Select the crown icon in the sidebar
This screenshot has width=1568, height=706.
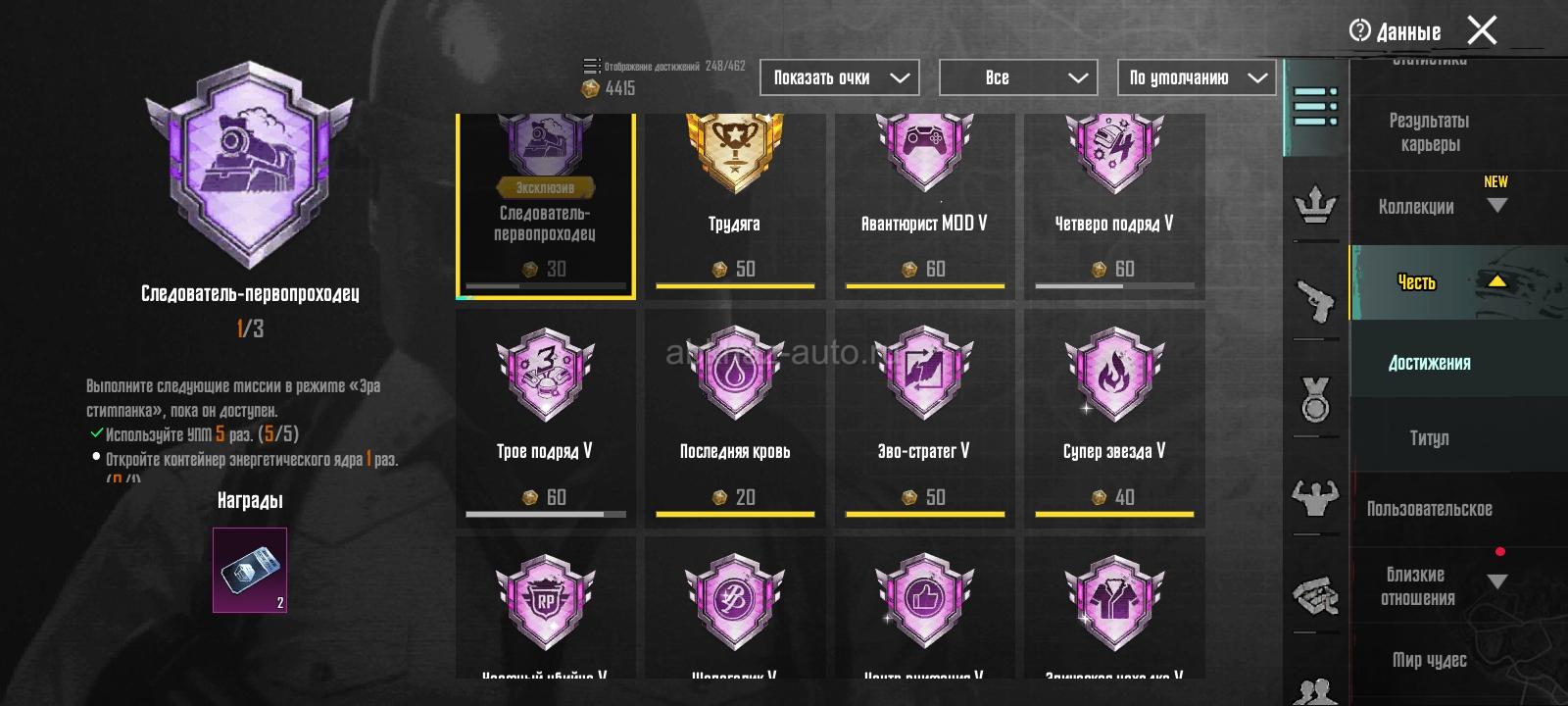1315,206
